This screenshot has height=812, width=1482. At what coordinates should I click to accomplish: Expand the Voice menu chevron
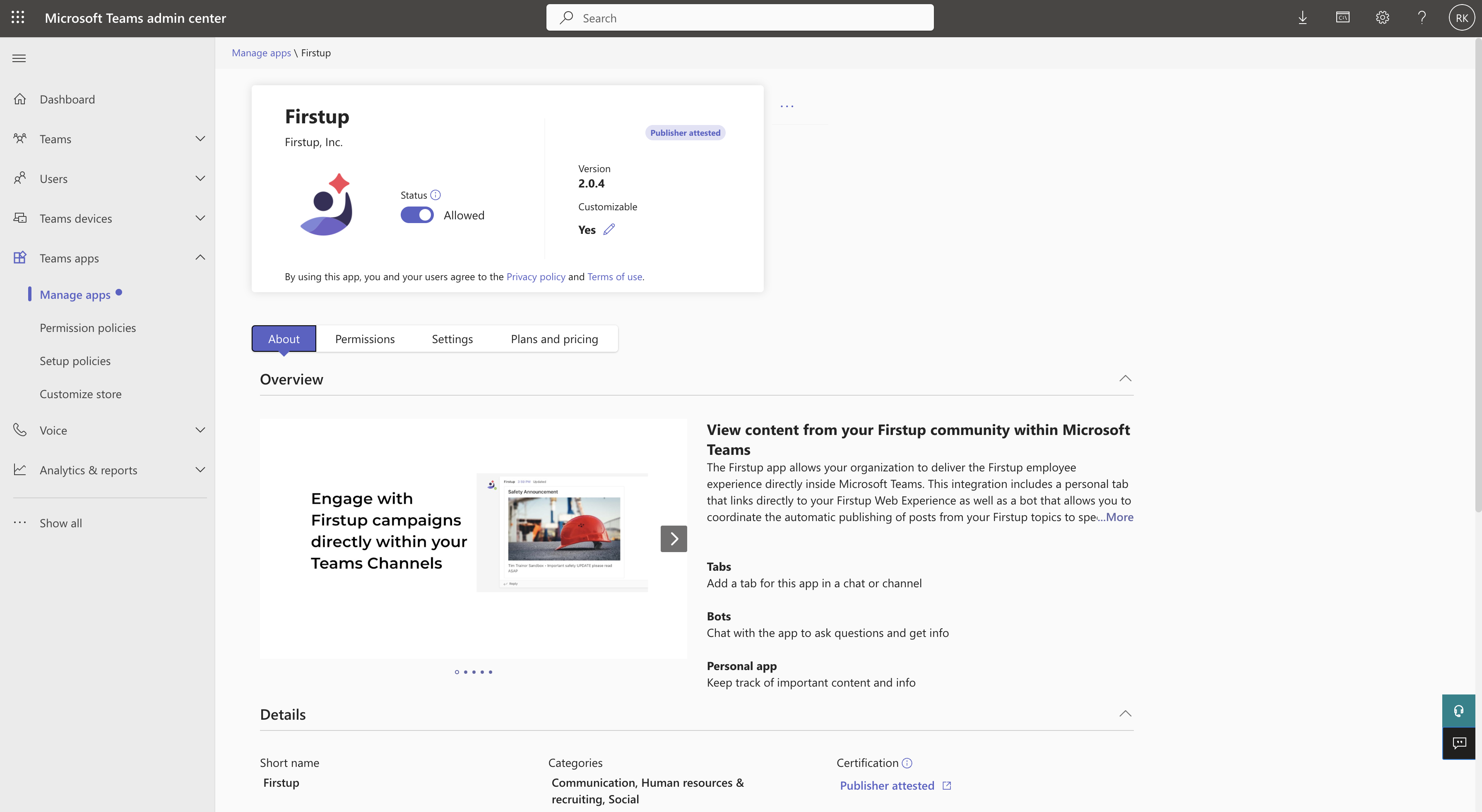[200, 430]
